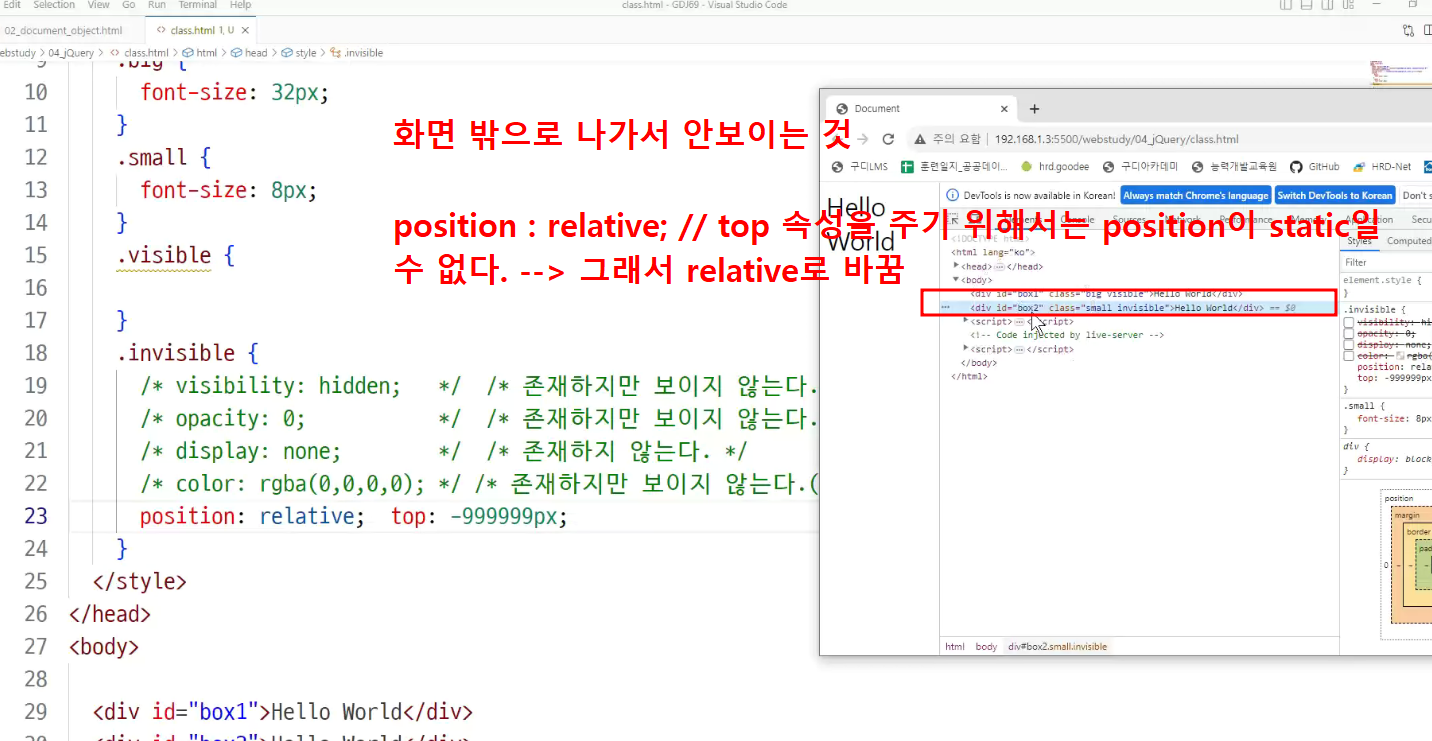Screen dimensions: 1432x741
Task: Collapse the body element in DOM tree
Action: tap(957, 280)
